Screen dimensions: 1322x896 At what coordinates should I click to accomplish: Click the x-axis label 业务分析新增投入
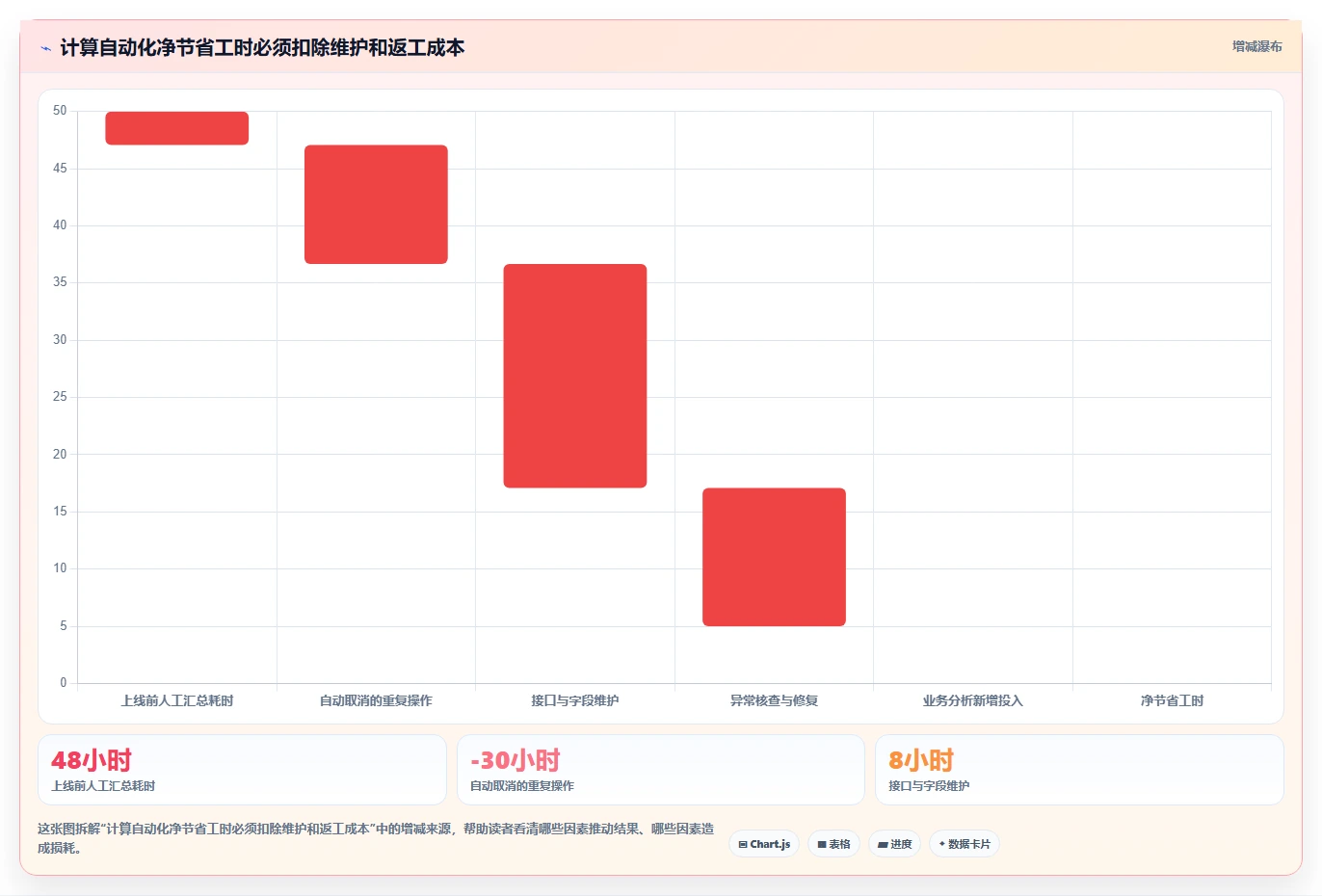pyautogui.click(x=973, y=700)
